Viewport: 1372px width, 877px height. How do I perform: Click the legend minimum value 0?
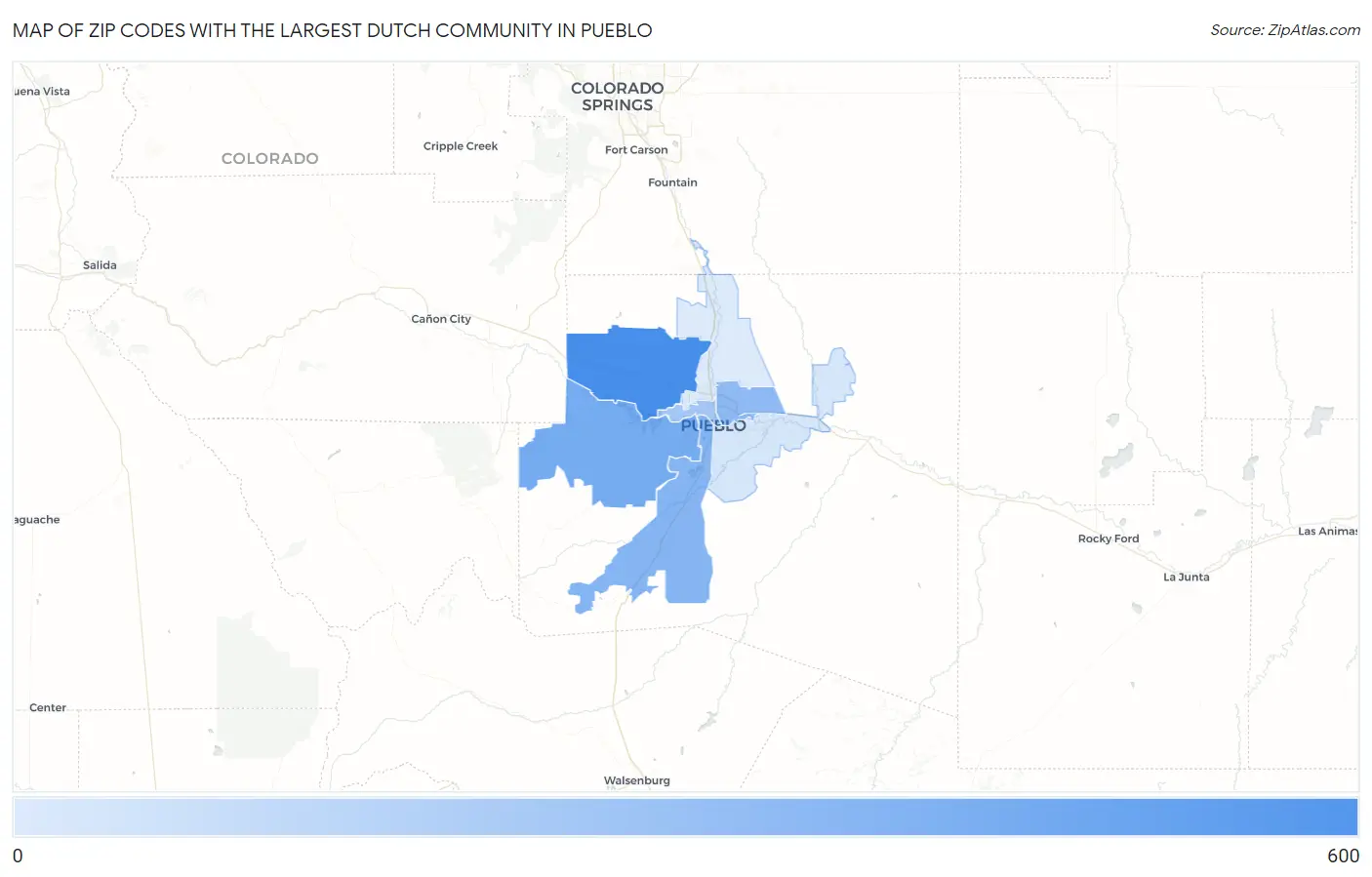click(18, 856)
